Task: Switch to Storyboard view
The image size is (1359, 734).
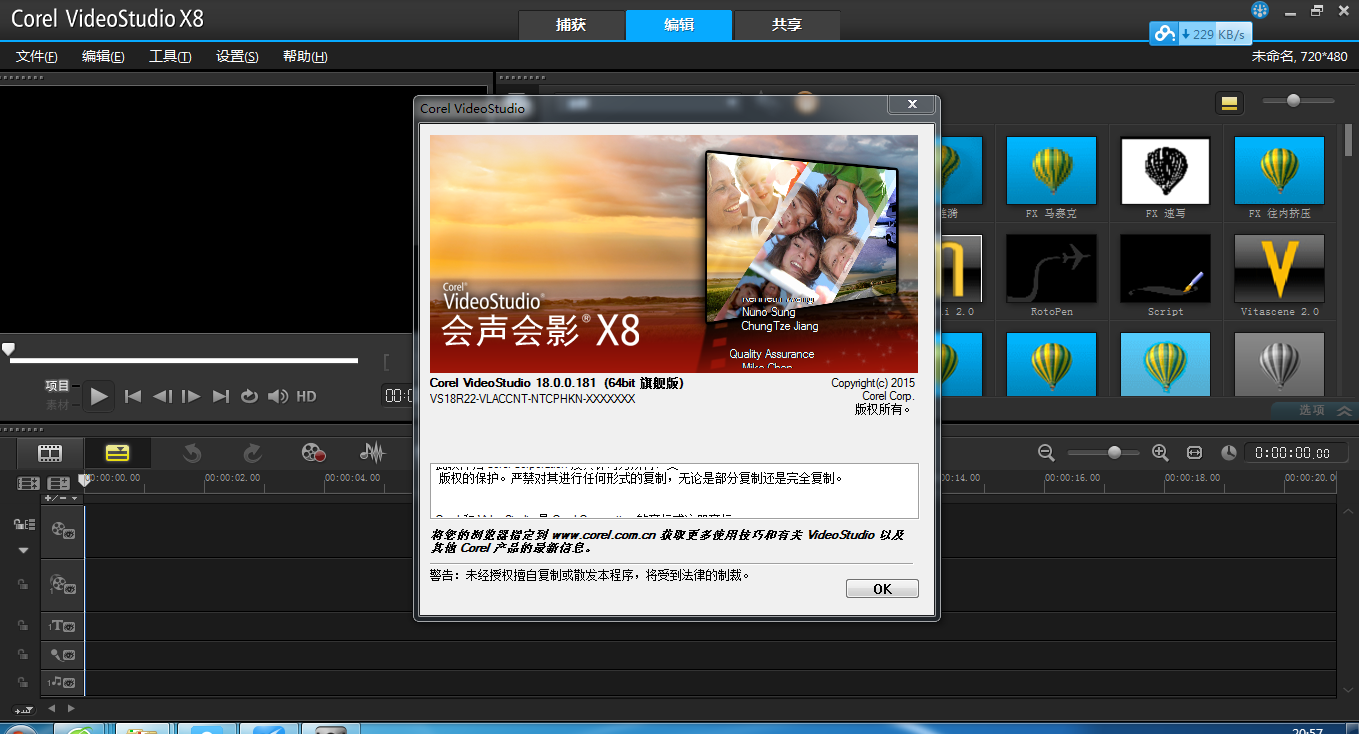Action: coord(50,453)
